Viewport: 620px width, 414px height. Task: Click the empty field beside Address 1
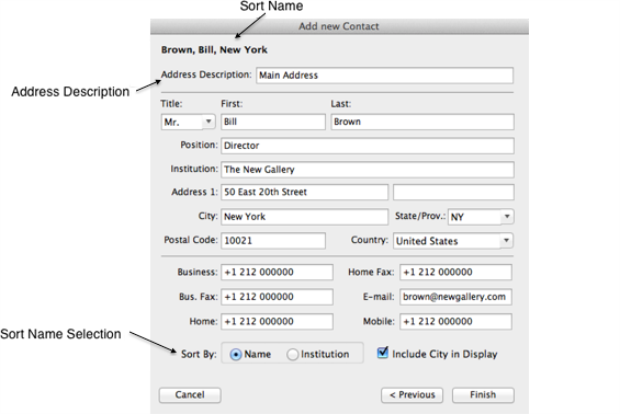(453, 192)
